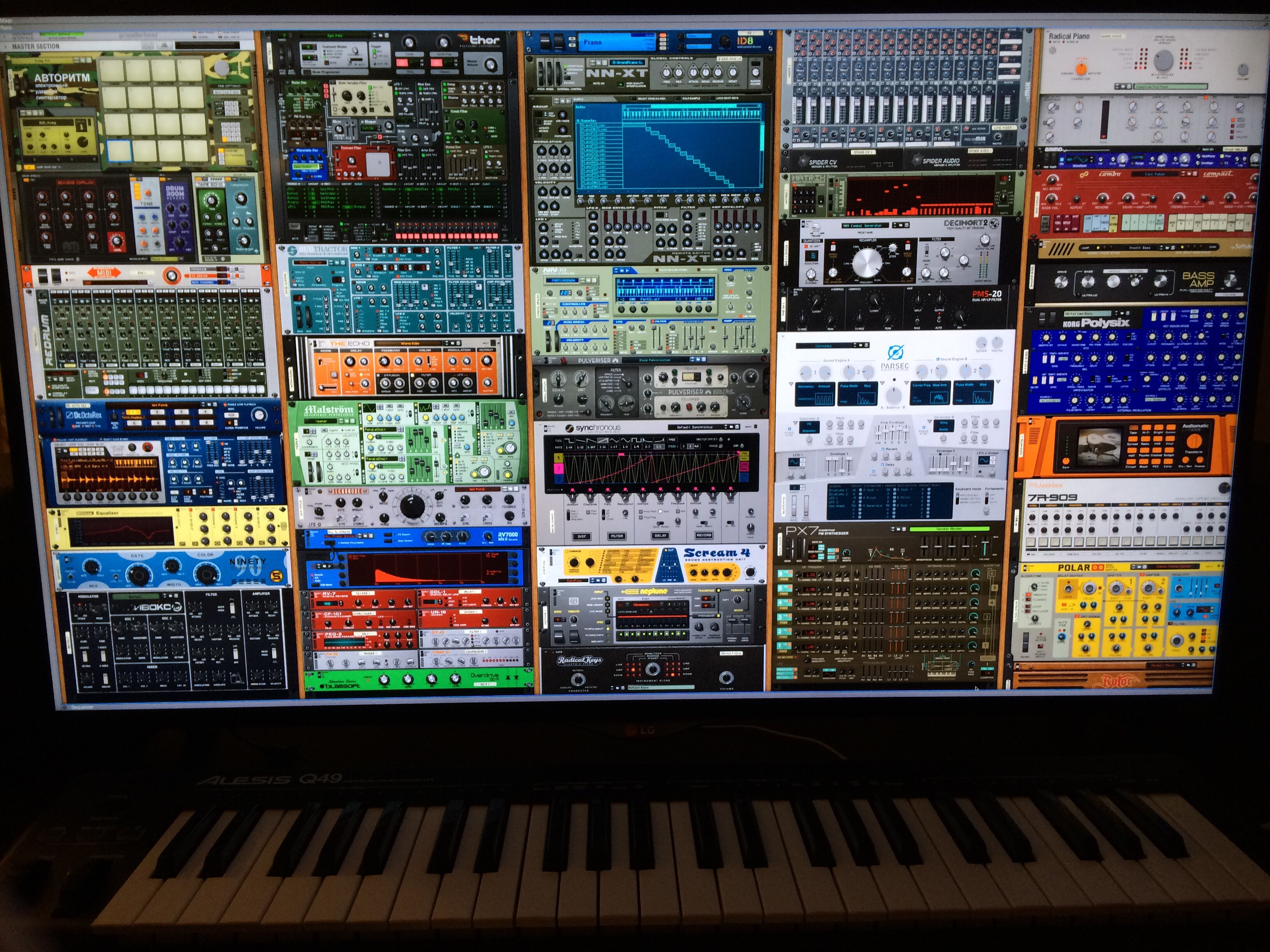
Task: Click the PMS-20 filter logo
Action: point(986,296)
